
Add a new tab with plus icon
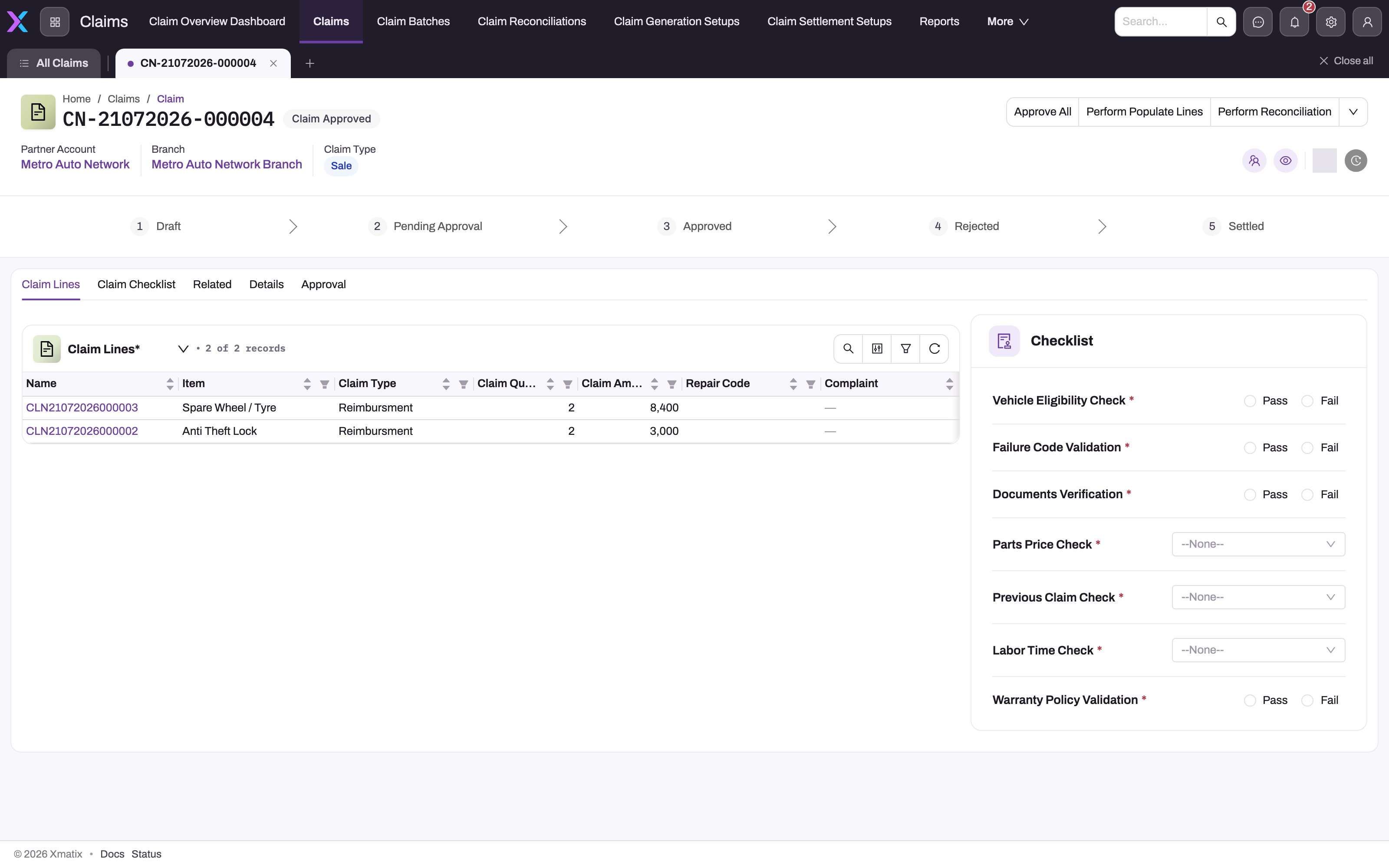(309, 63)
